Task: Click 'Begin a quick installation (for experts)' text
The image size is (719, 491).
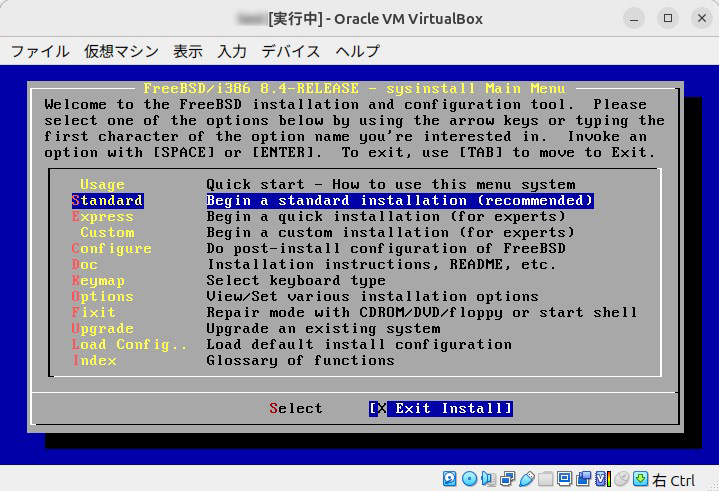Action: click(x=386, y=216)
